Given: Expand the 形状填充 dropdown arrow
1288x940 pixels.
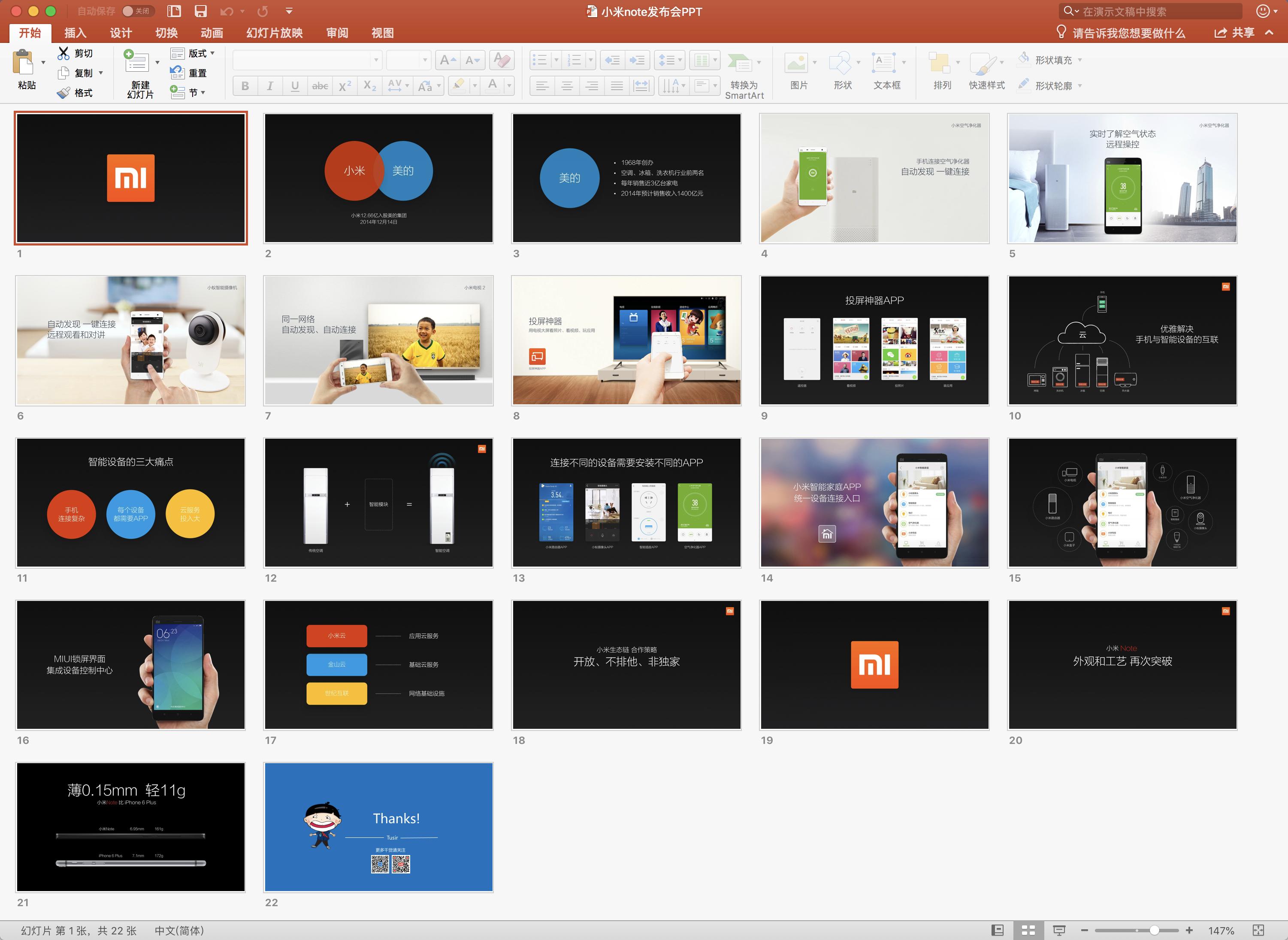Looking at the screenshot, I should click(x=1080, y=60).
